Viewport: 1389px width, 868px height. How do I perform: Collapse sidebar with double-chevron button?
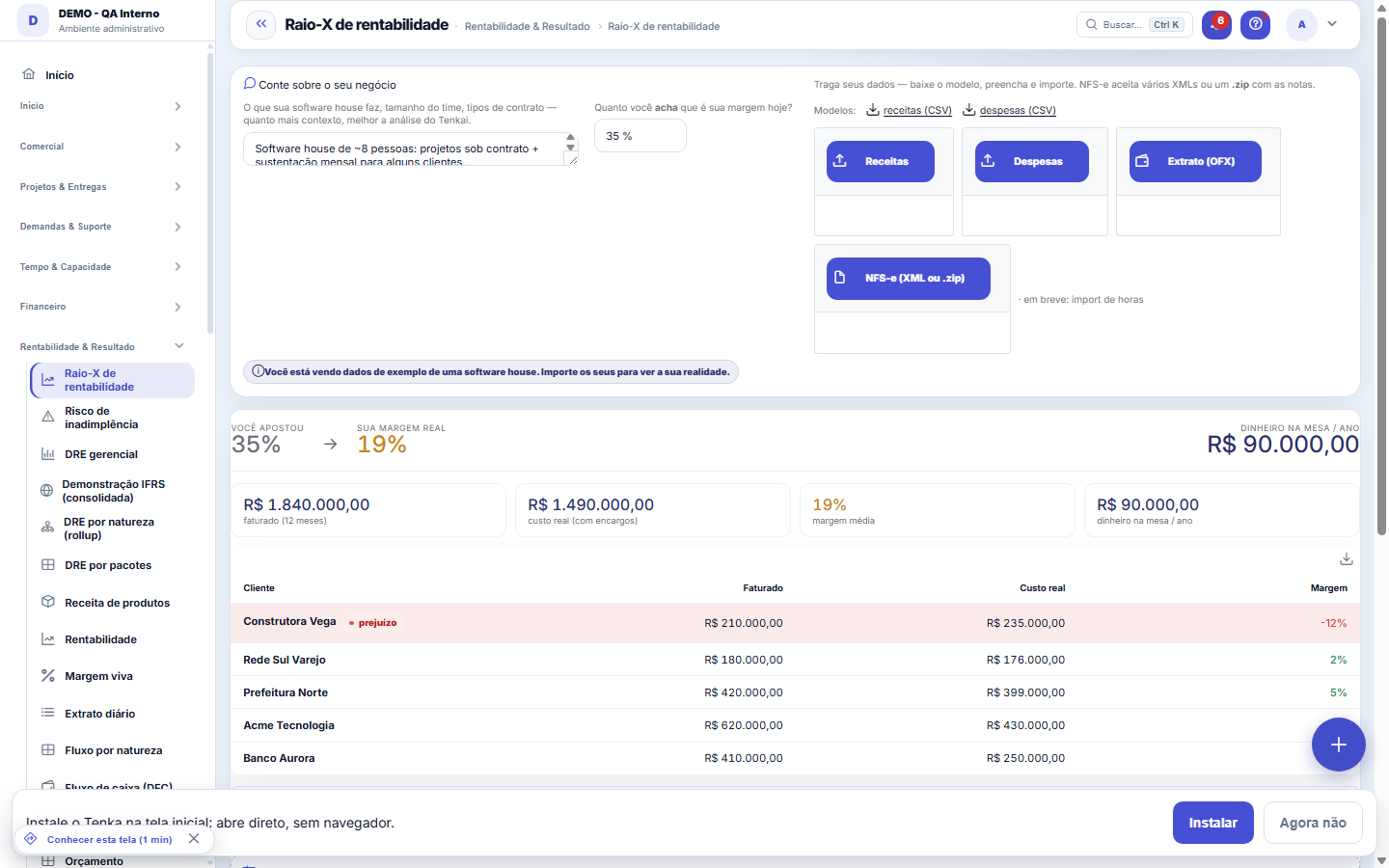(x=260, y=24)
